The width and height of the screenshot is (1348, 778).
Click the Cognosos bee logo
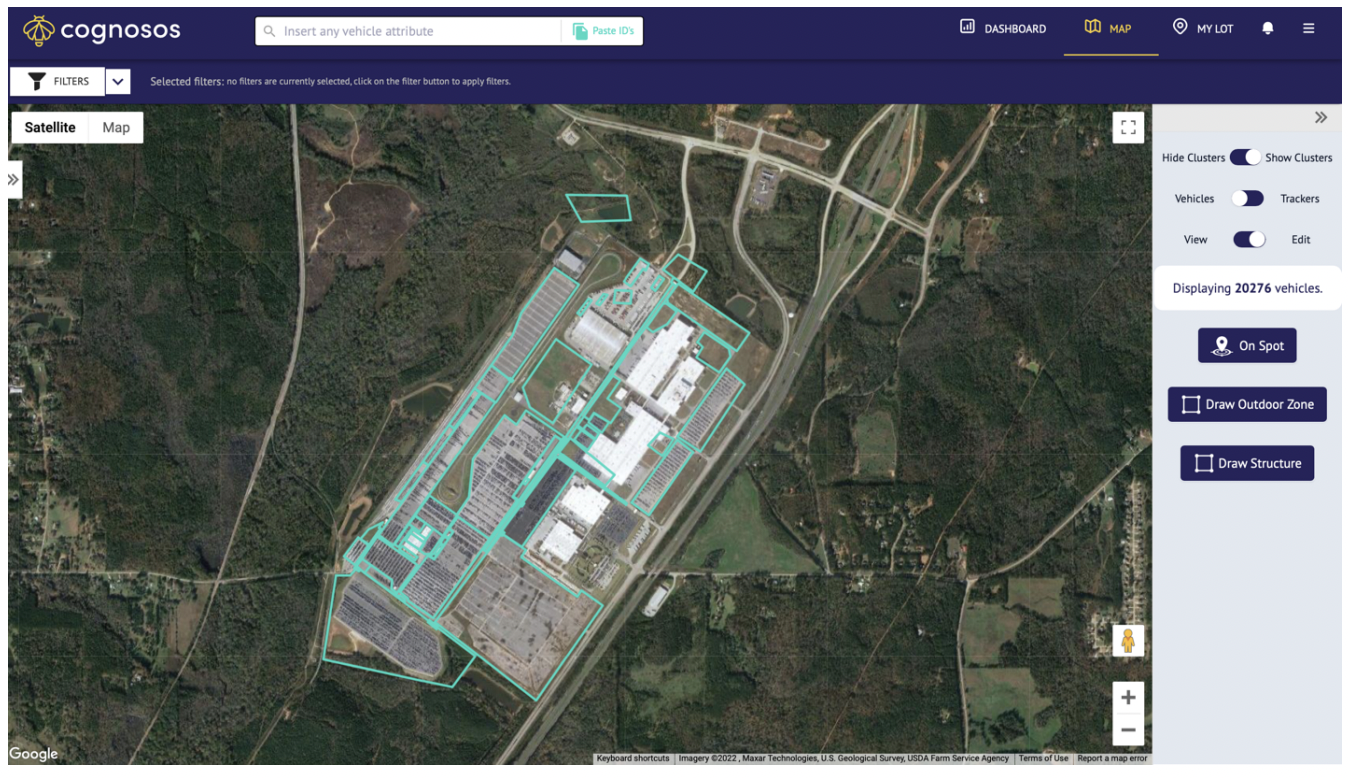pyautogui.click(x=39, y=31)
